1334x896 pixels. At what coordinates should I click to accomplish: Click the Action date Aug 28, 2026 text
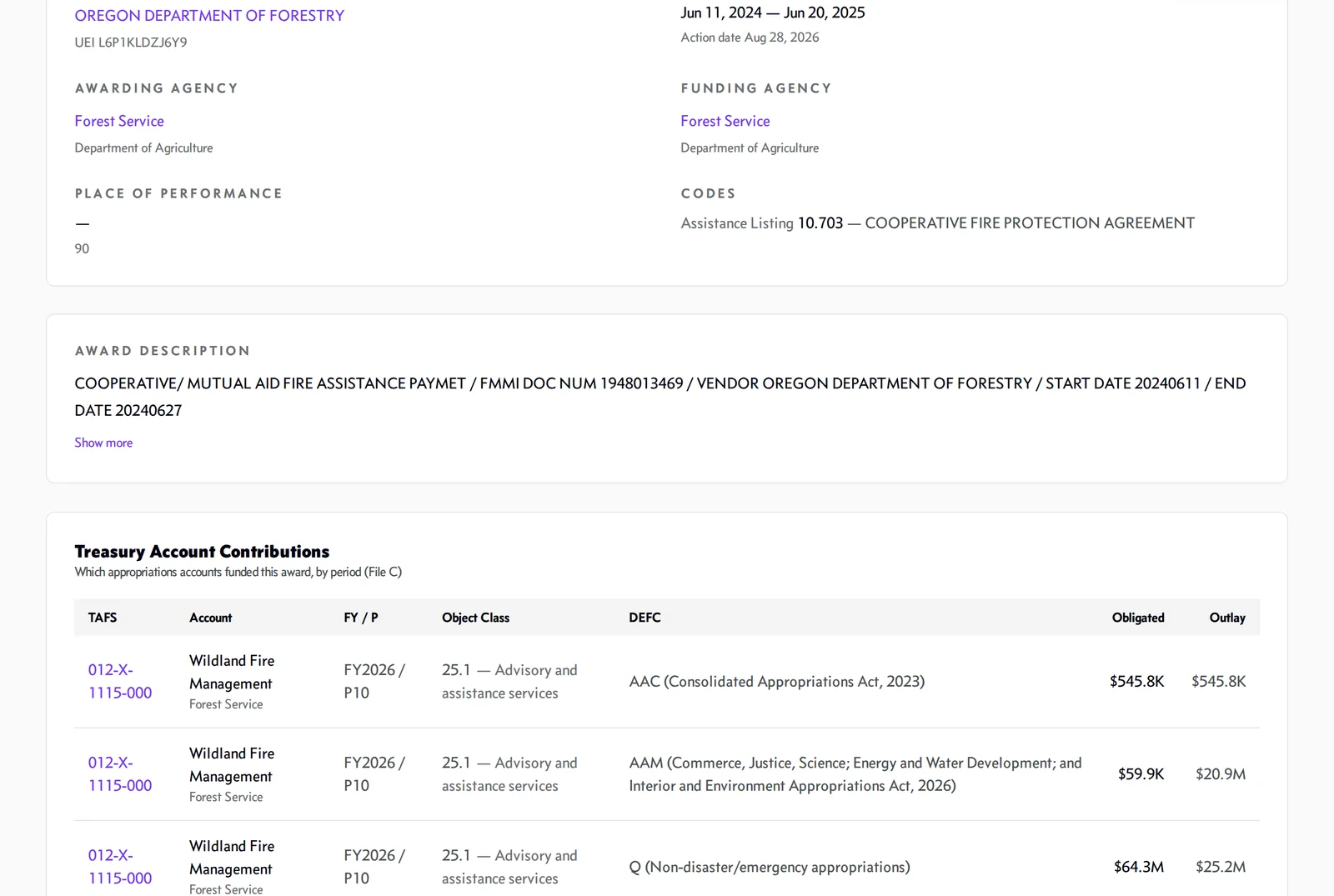(750, 38)
